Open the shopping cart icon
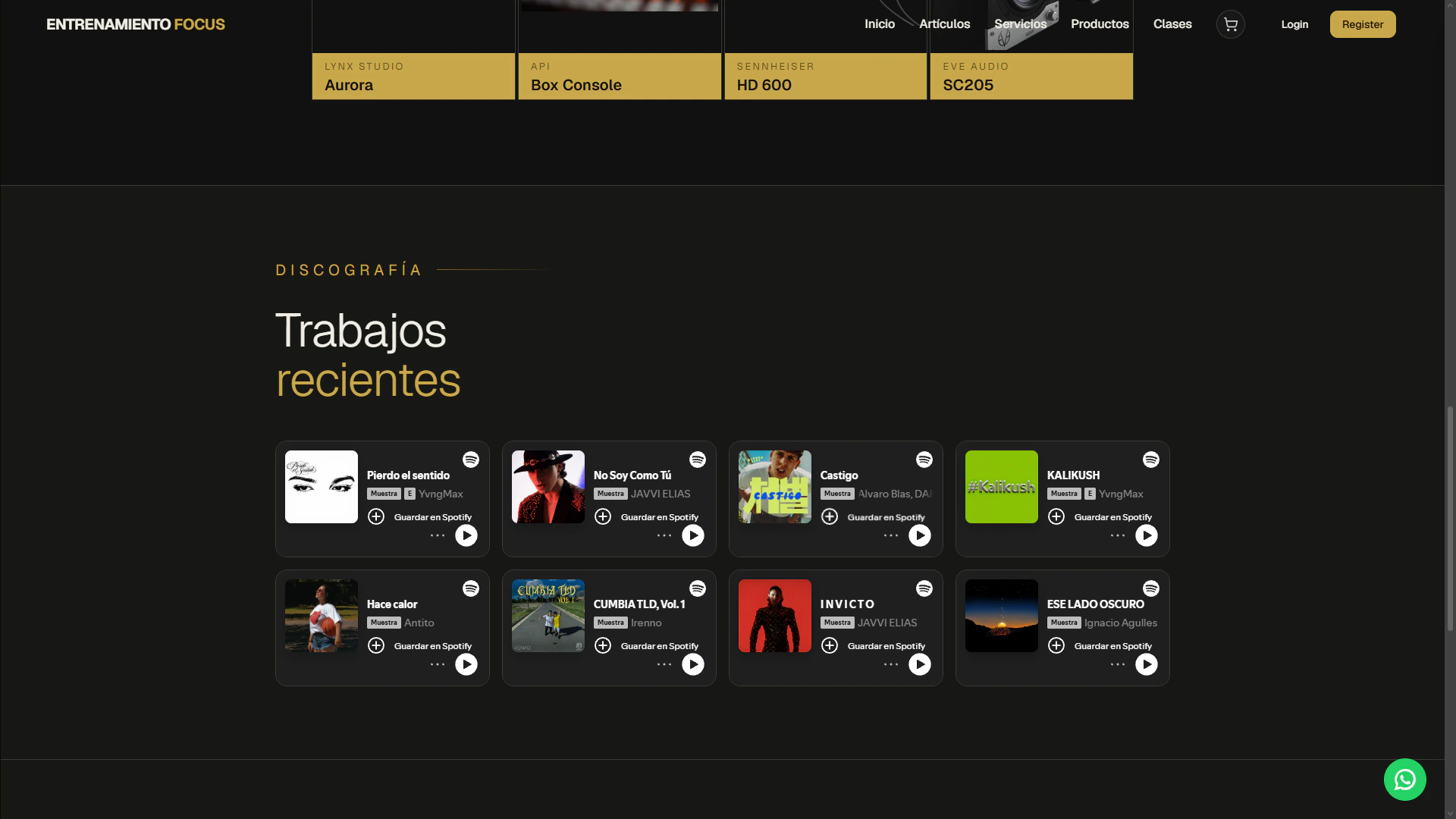Screen dimensions: 1456x819 1230,24
